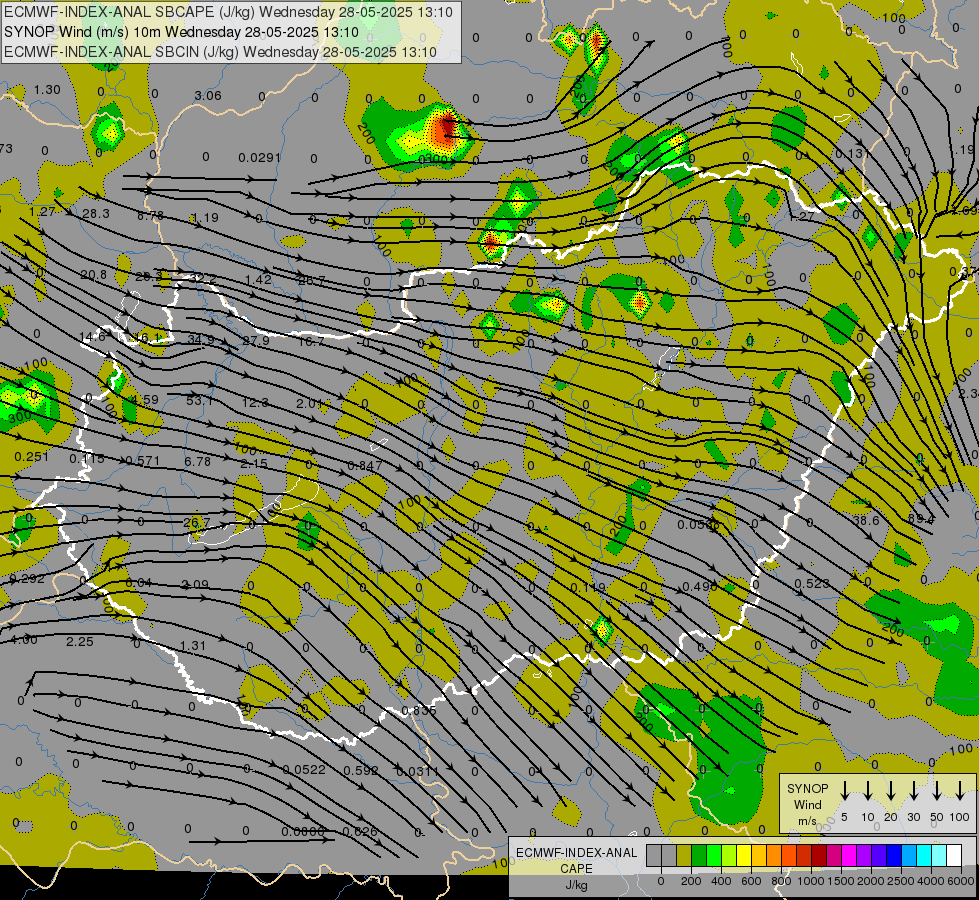Select the pure blue swatch in CAPE legend

coord(893,856)
